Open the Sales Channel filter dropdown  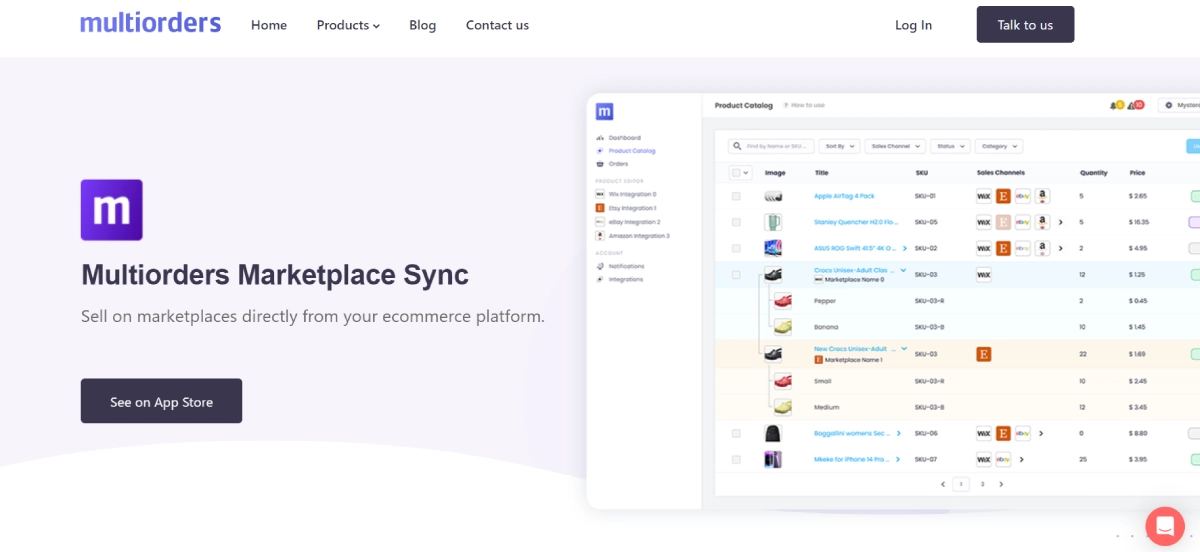pos(895,146)
